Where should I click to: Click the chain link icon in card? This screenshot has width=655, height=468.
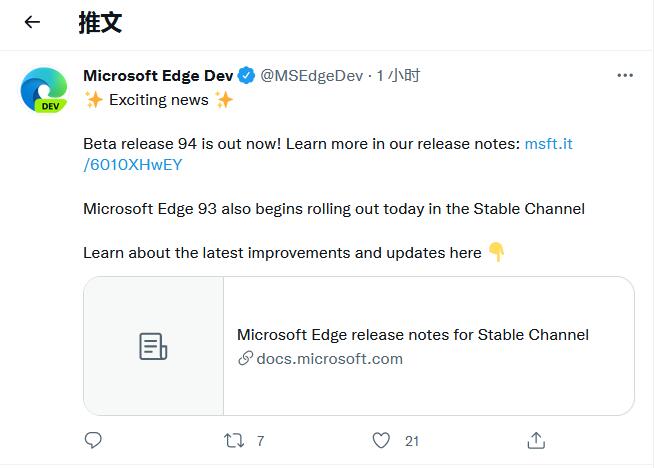pyautogui.click(x=244, y=359)
